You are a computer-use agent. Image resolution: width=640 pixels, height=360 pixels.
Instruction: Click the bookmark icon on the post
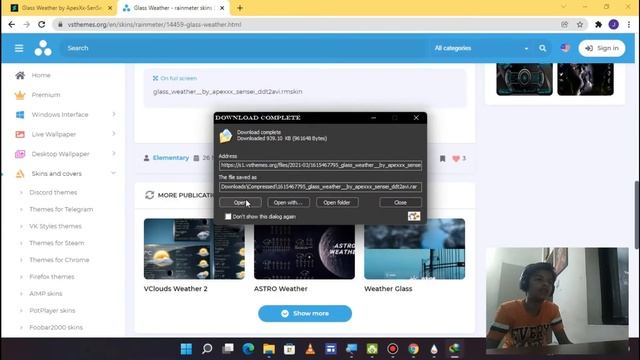[x=442, y=158]
